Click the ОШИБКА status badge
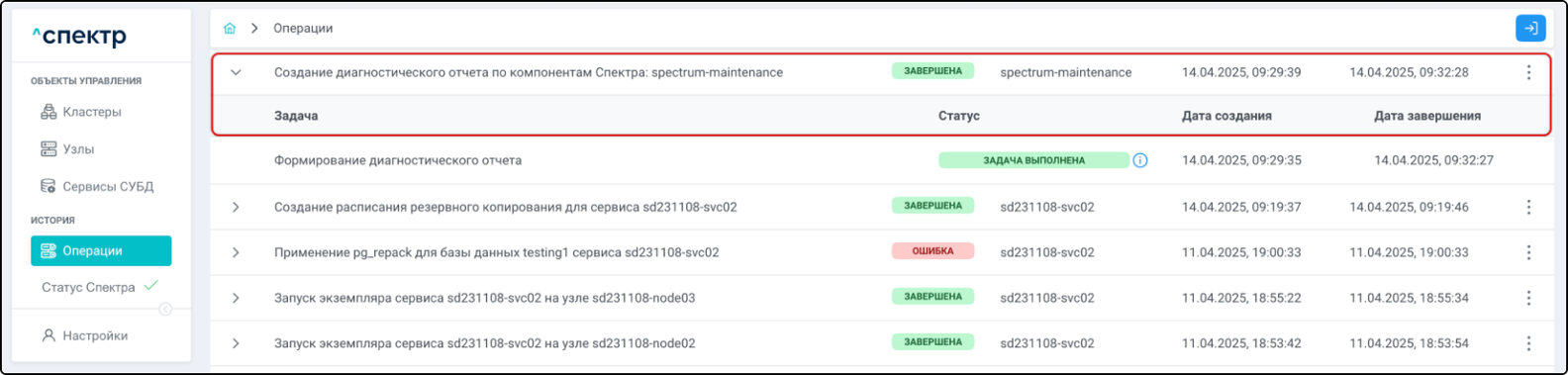The height and width of the screenshot is (375, 1568). (932, 251)
